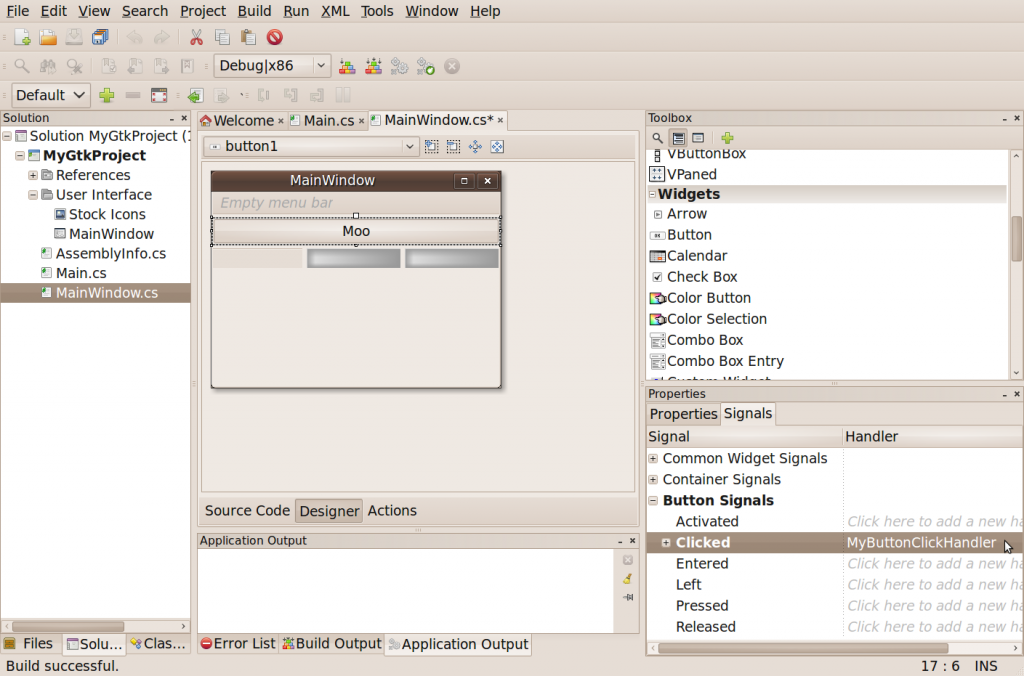The width and height of the screenshot is (1024, 676).
Task: Expand Container Signals group
Action: pyautogui.click(x=653, y=479)
